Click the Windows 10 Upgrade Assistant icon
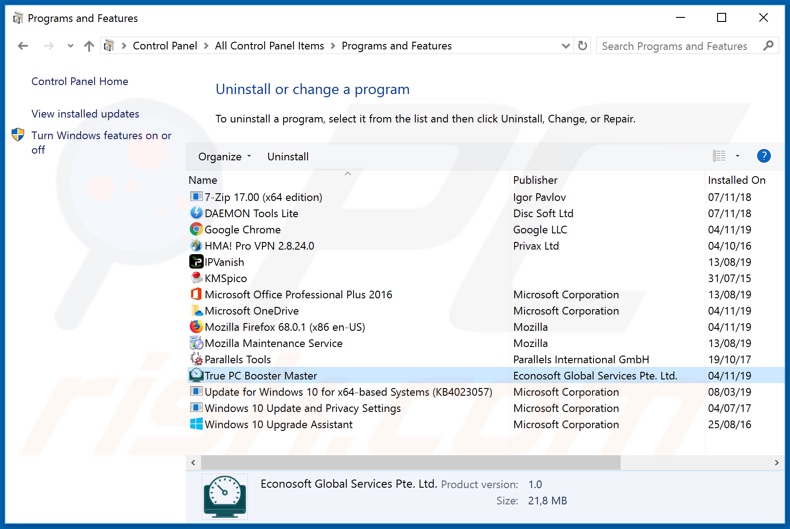The width and height of the screenshot is (790, 529). pos(196,424)
